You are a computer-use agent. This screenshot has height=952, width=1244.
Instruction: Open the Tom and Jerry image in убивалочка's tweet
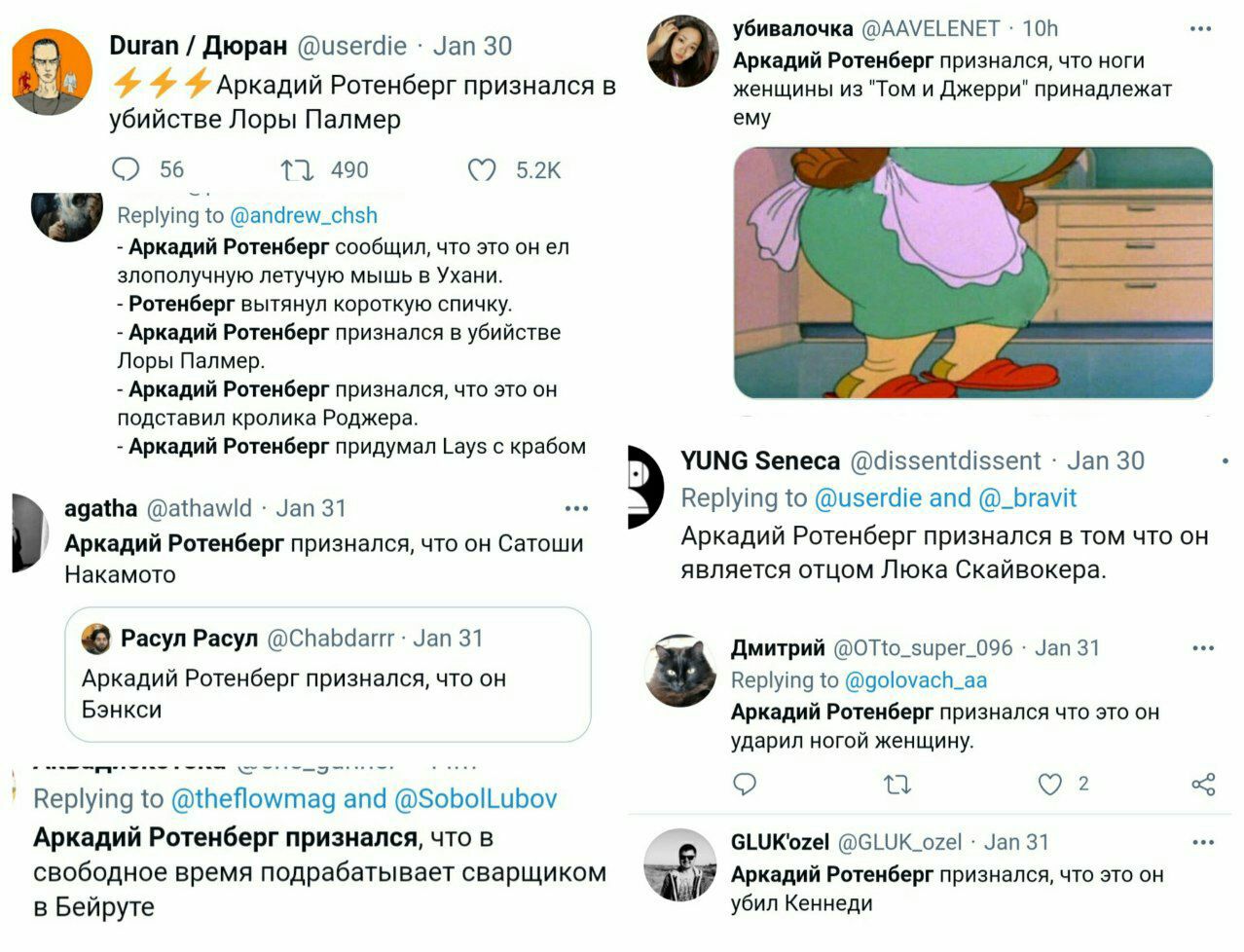pyautogui.click(x=973, y=273)
